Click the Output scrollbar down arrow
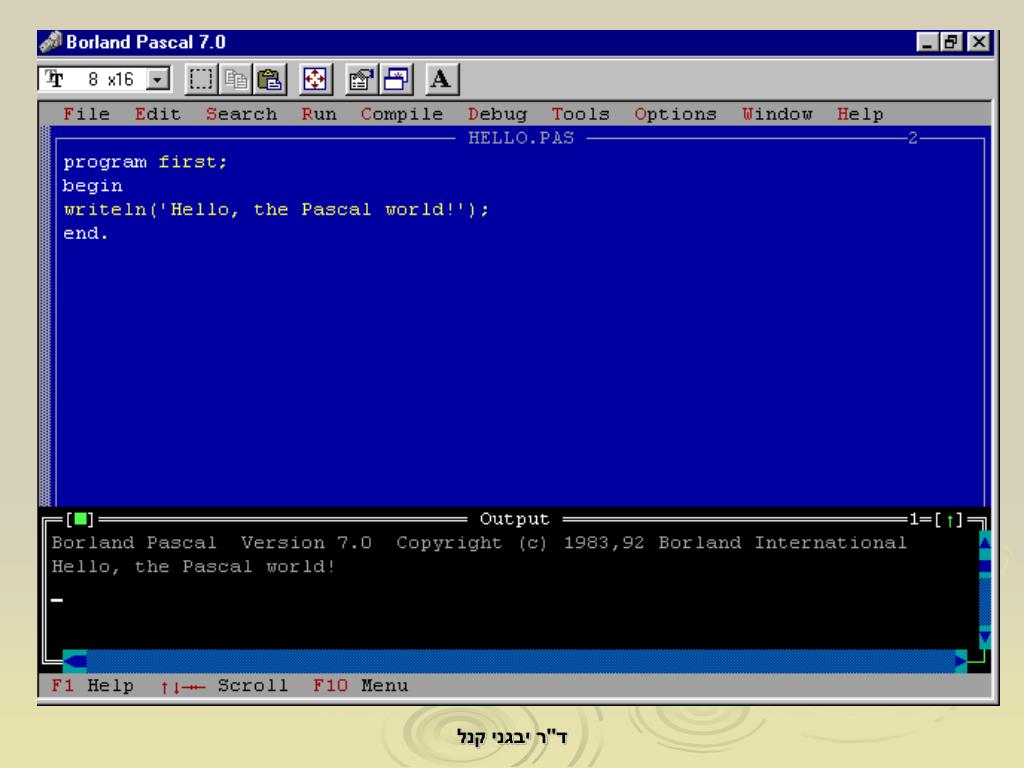Viewport: 1024px width, 768px height. (x=985, y=637)
